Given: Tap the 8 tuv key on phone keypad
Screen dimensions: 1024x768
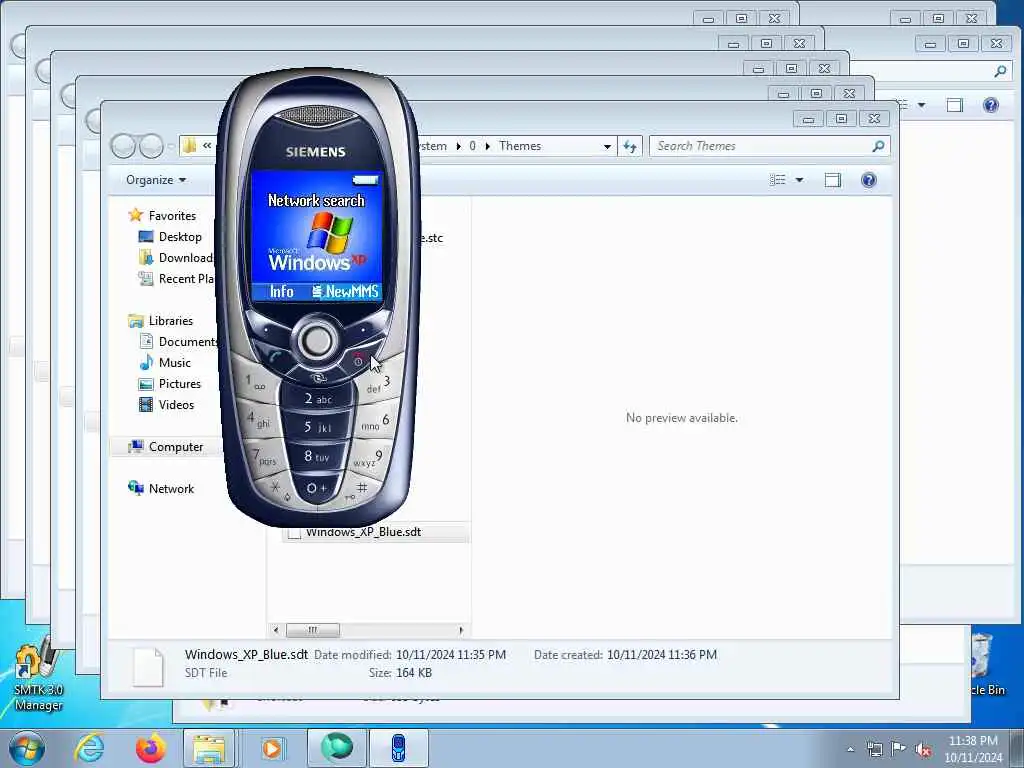Looking at the screenshot, I should (317, 456).
